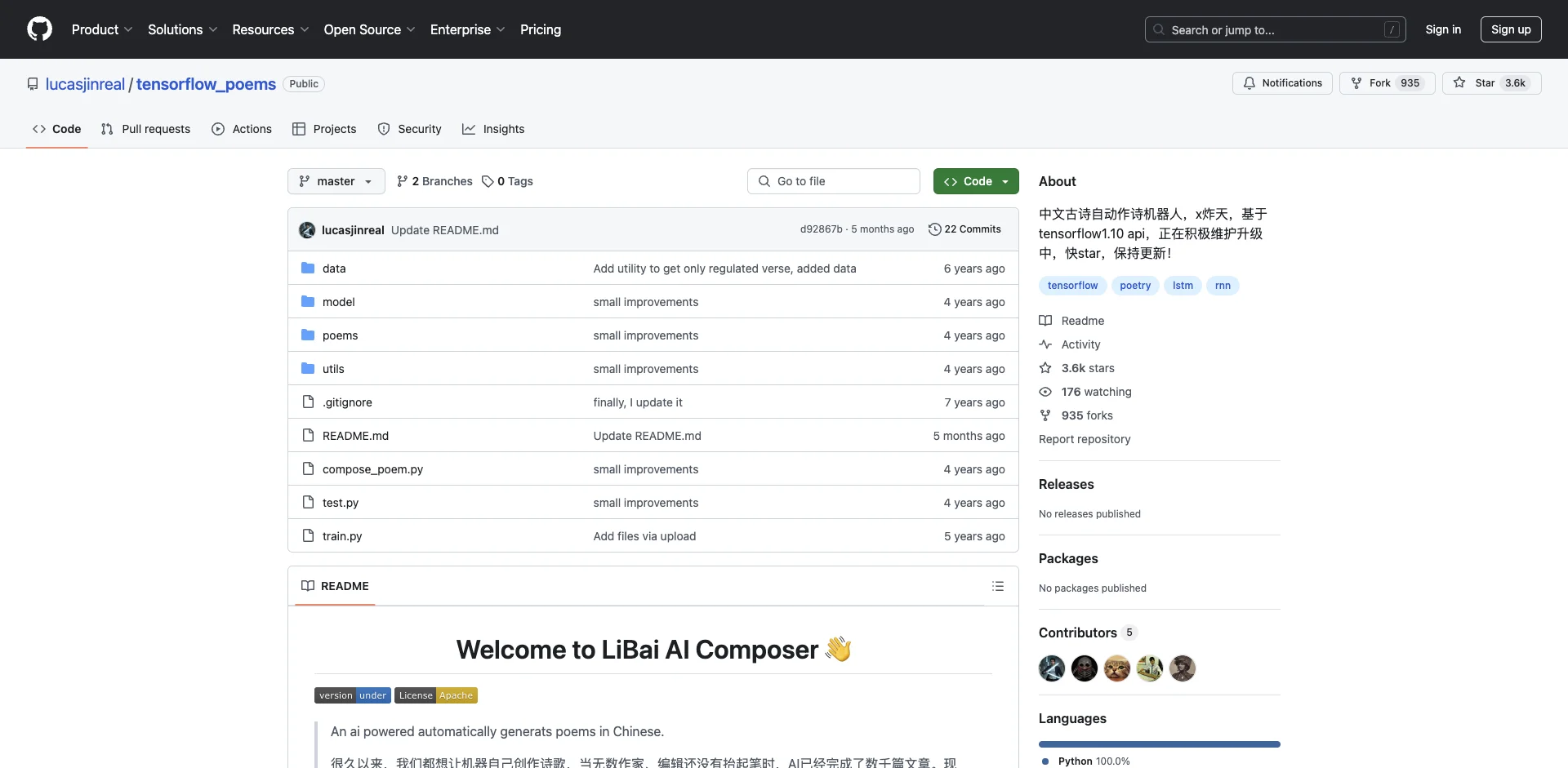Image resolution: width=1568 pixels, height=768 pixels.
Task: Click the License Apache badge
Action: [x=436, y=695]
